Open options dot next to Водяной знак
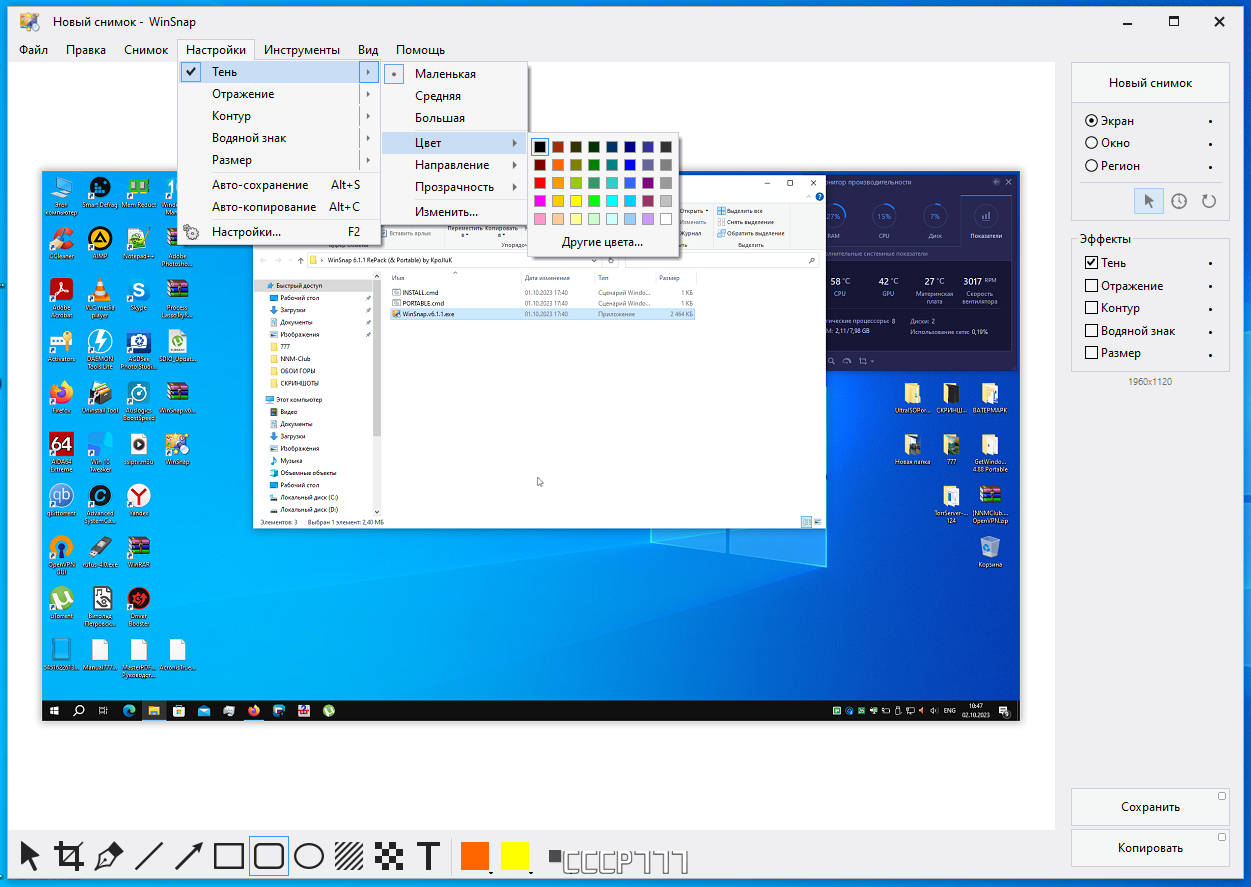 [1210, 332]
